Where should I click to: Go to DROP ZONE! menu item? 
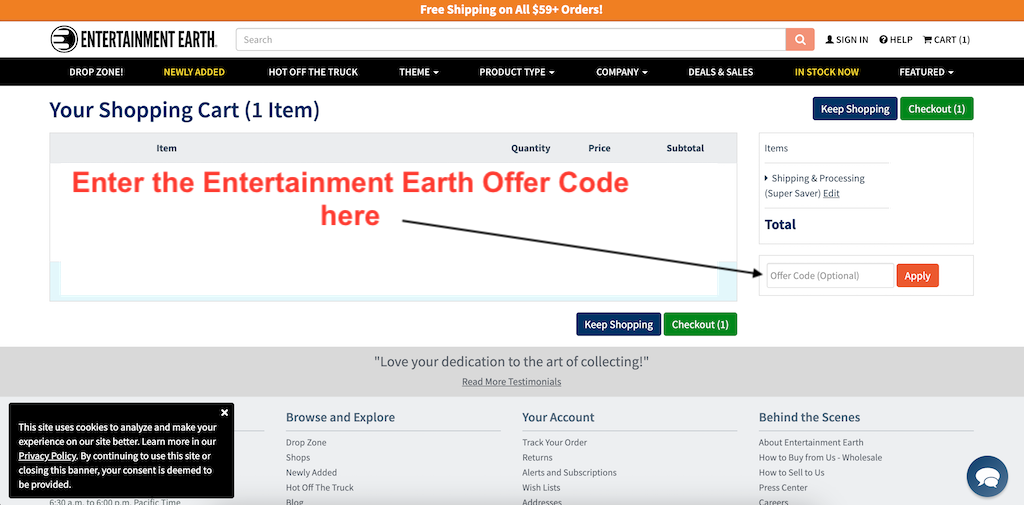(96, 72)
